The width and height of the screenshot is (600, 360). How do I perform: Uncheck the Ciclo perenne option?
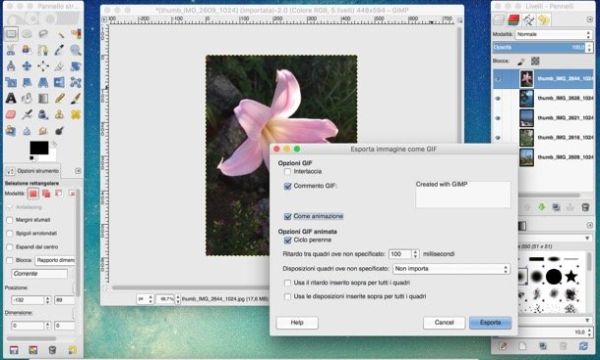(288, 240)
